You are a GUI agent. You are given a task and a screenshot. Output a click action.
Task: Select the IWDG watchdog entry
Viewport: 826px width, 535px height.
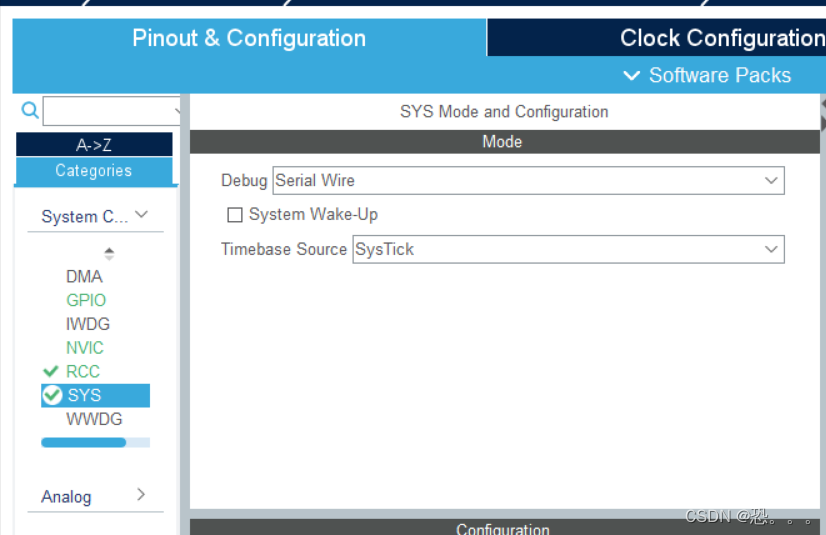87,324
